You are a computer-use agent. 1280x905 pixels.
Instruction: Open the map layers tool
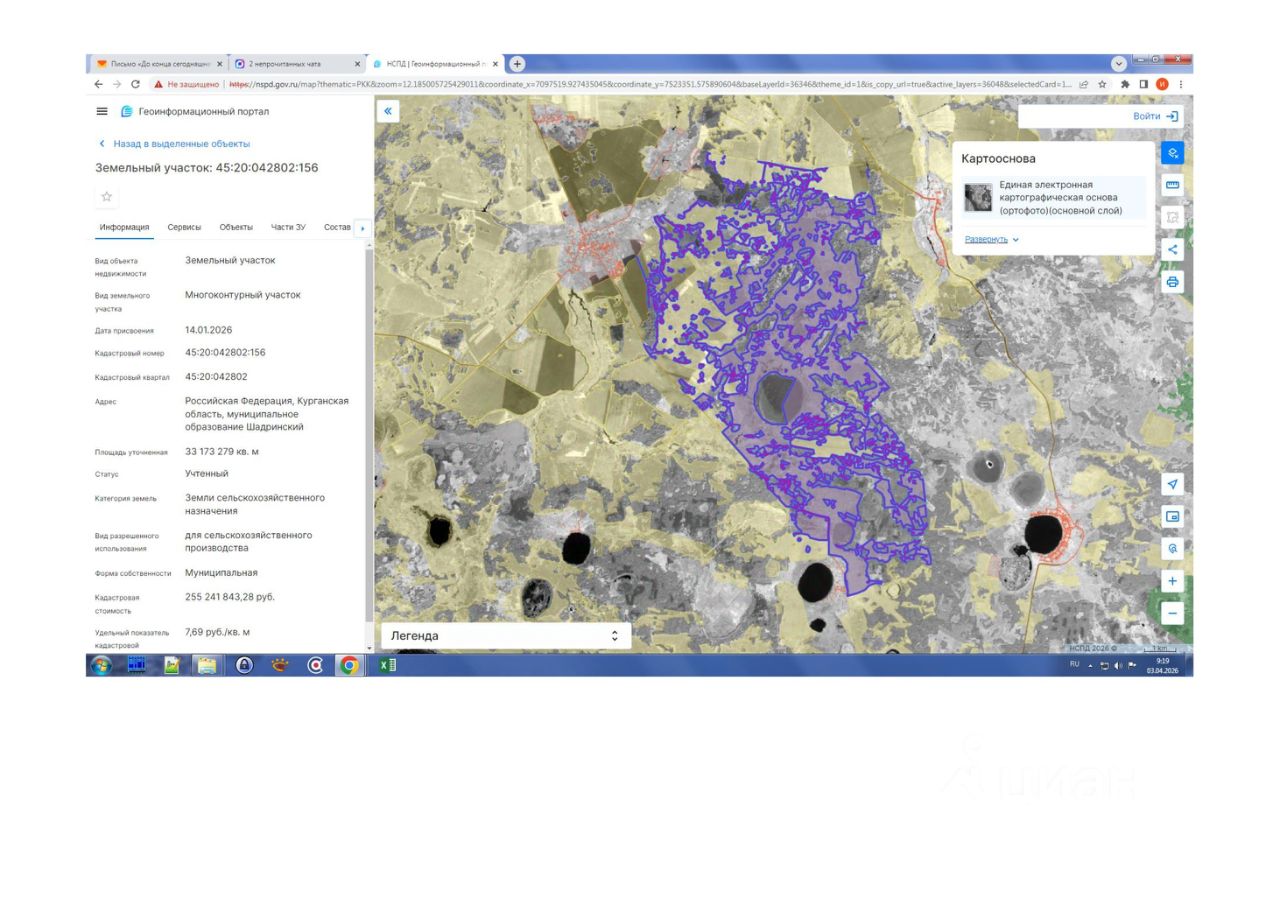1173,153
